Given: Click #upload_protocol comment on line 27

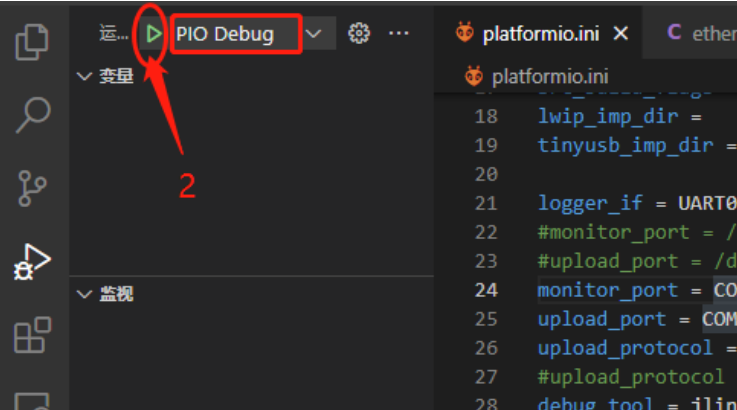Looking at the screenshot, I should click(x=631, y=378).
